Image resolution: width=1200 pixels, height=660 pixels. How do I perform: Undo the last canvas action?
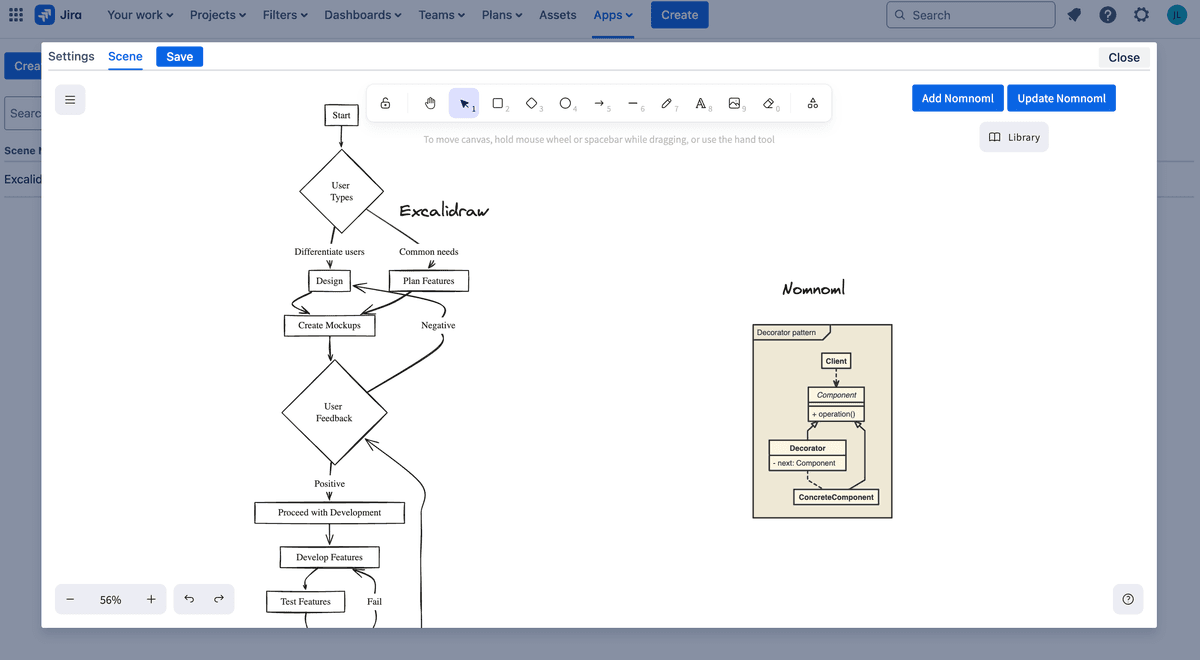189,600
